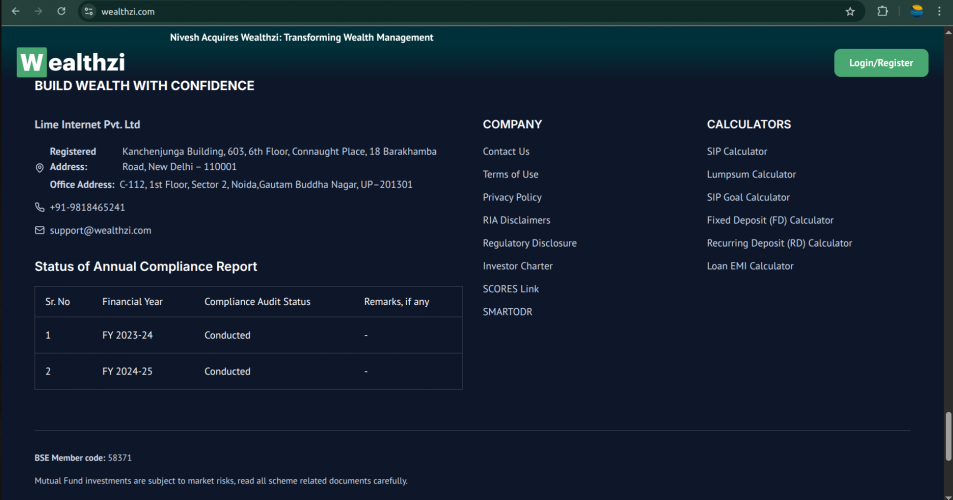Open the Login/Register button
This screenshot has width=953, height=500.
[x=881, y=63]
